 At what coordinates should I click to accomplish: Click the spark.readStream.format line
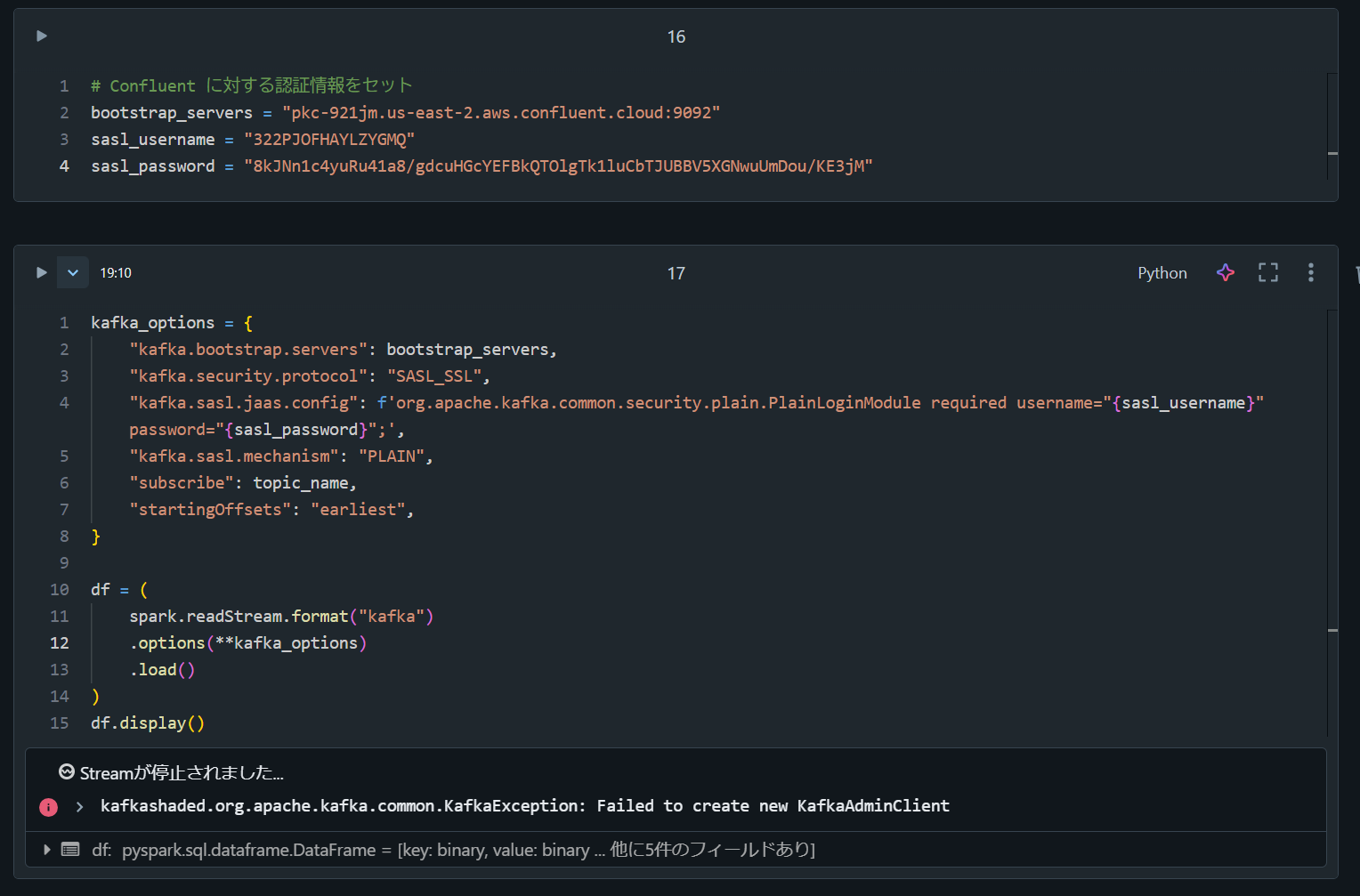click(281, 617)
